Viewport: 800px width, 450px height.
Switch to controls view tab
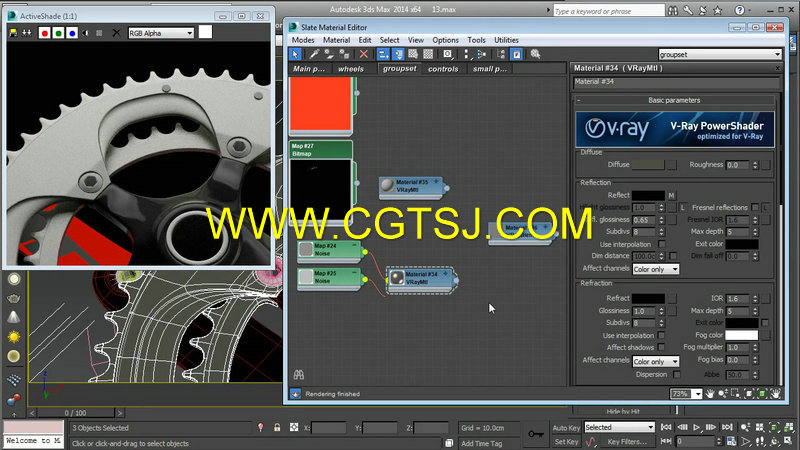pos(443,69)
